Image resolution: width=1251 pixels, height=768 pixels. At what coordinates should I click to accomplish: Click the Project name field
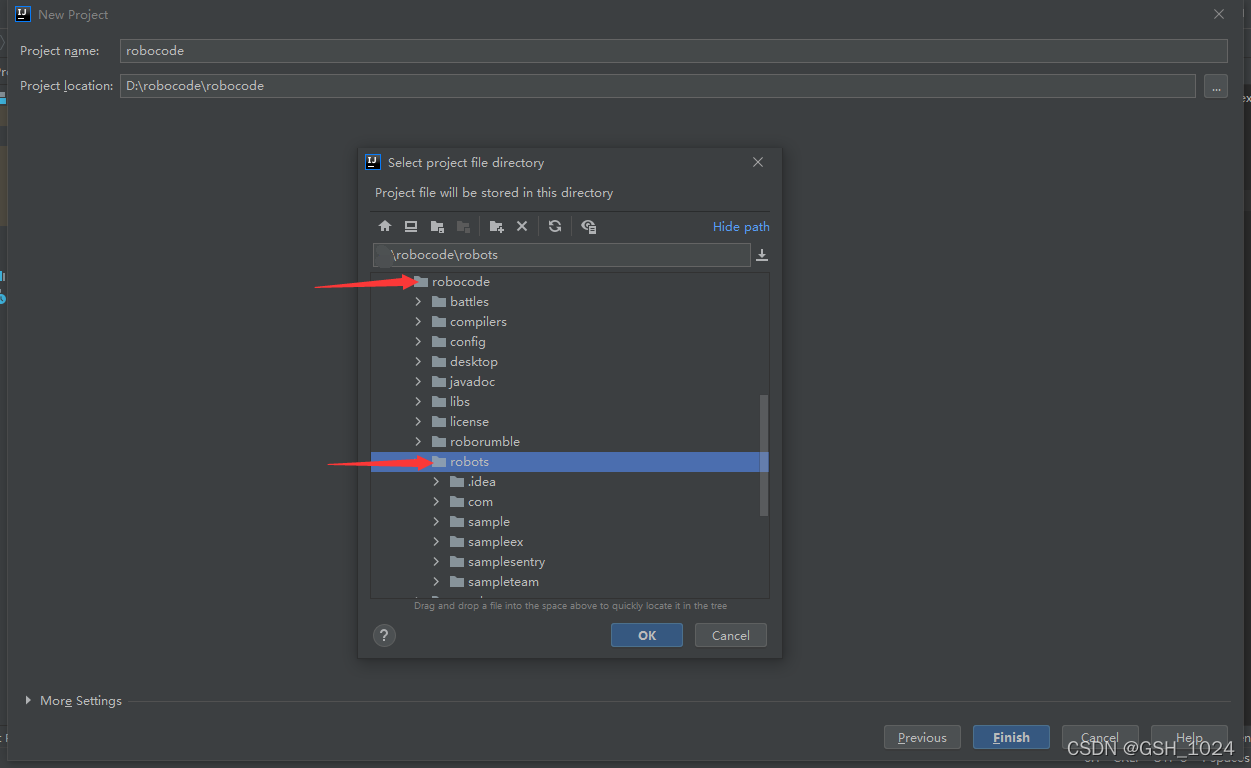click(x=674, y=51)
